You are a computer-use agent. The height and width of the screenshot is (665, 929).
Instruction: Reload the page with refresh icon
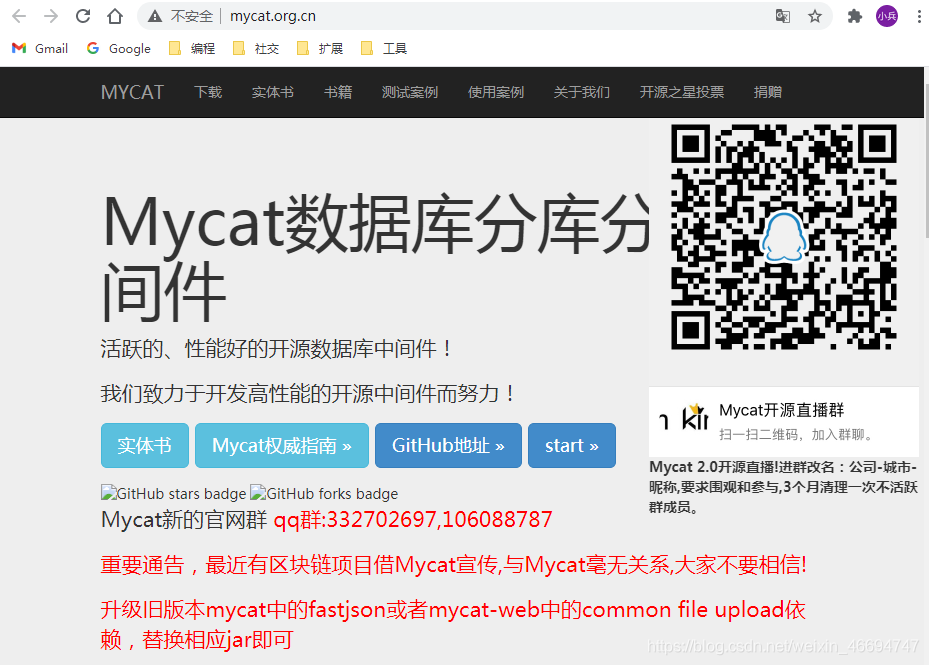(83, 16)
